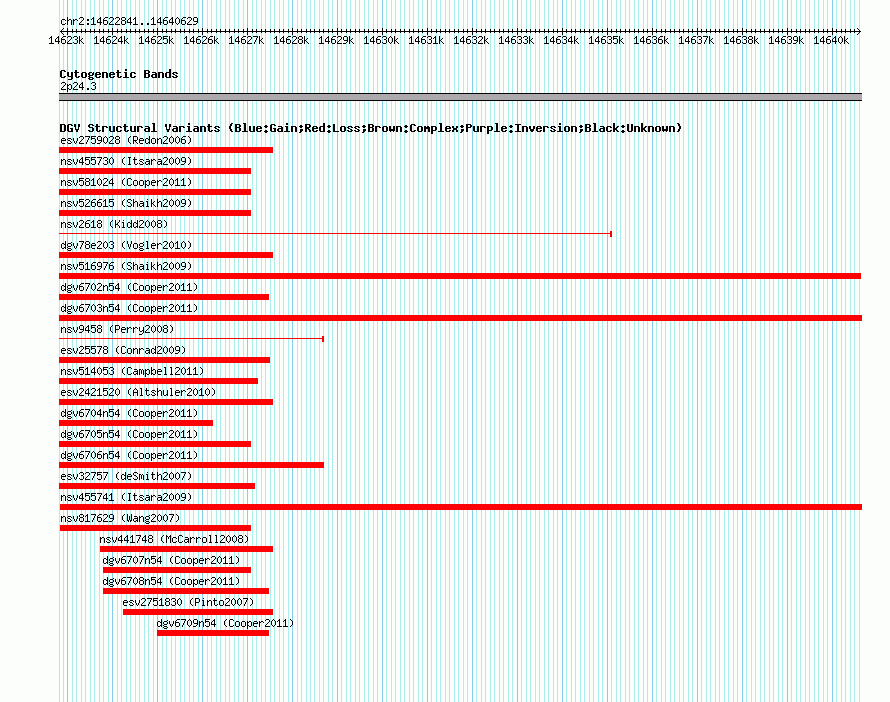The image size is (890, 702).
Task: Open the nsv581024 (Cooper2011) variant
Action: point(126,182)
